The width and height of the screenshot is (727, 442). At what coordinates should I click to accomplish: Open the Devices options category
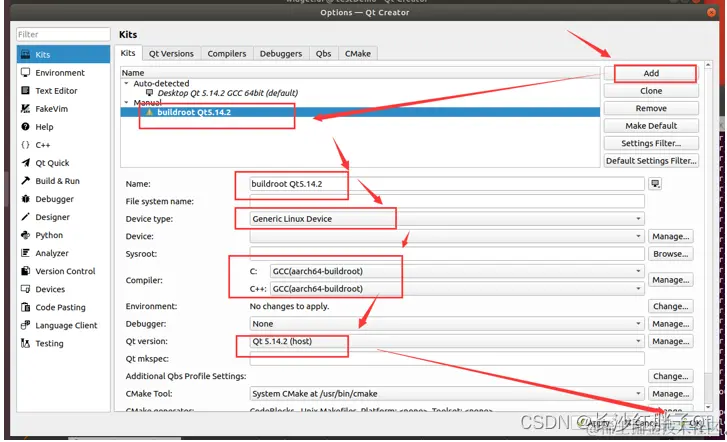click(64, 289)
